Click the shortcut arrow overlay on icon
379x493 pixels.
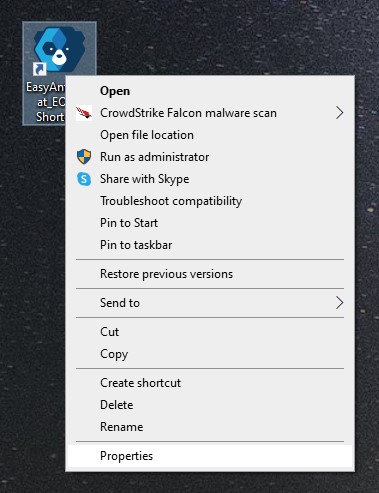(x=39, y=69)
